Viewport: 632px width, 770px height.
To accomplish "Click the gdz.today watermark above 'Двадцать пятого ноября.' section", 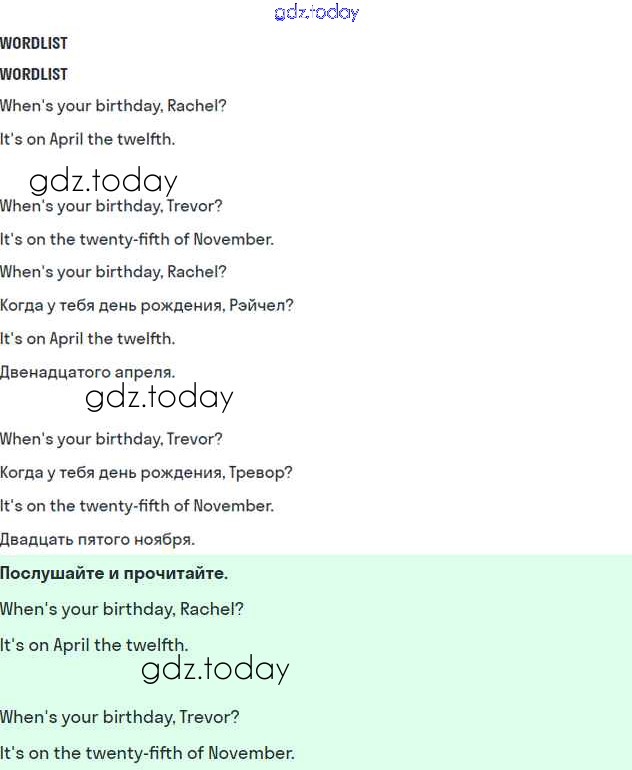I will [x=159, y=397].
